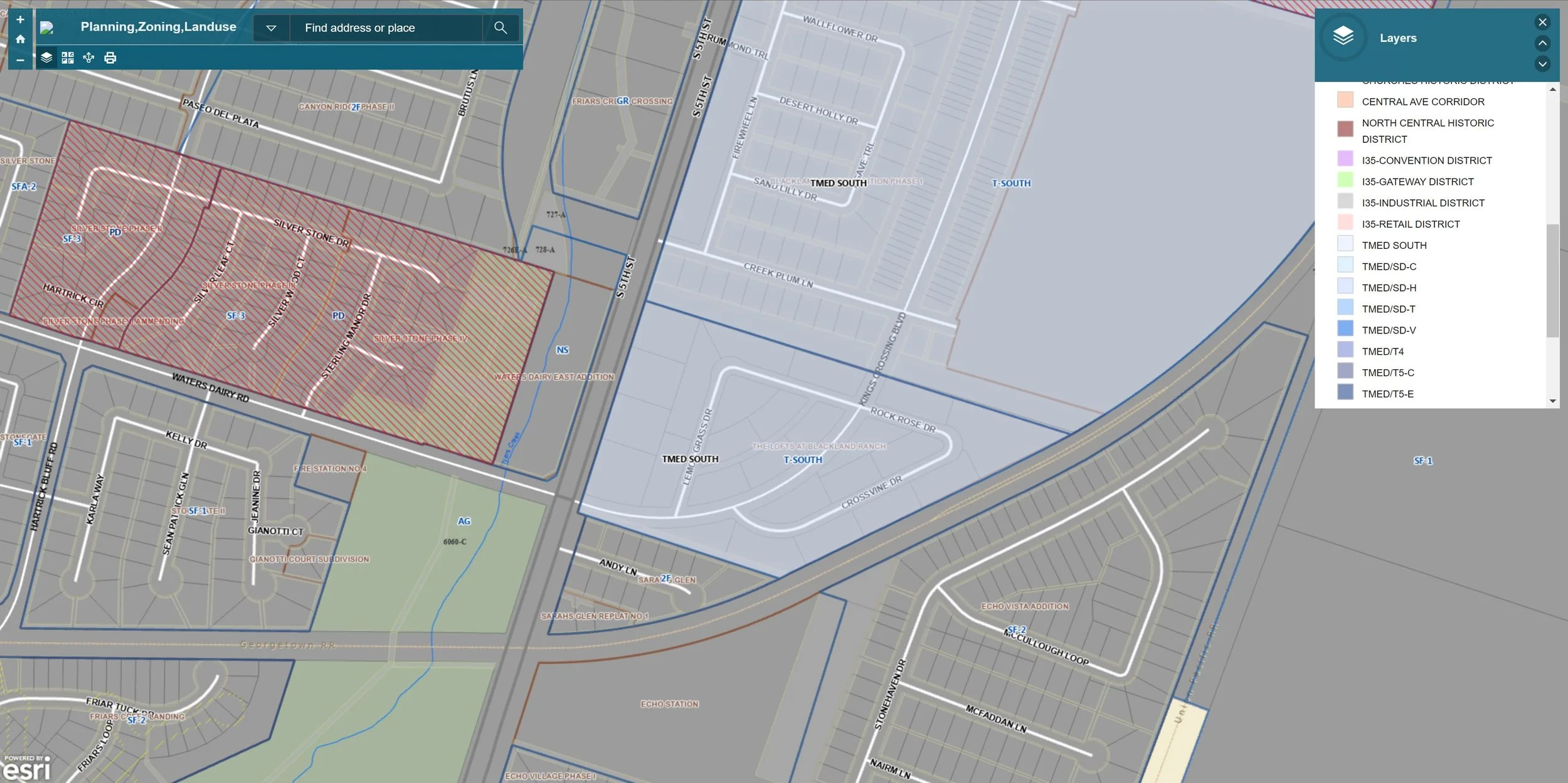Collapse the Layers panel upward
This screenshot has height=783, width=1568.
point(1542,43)
